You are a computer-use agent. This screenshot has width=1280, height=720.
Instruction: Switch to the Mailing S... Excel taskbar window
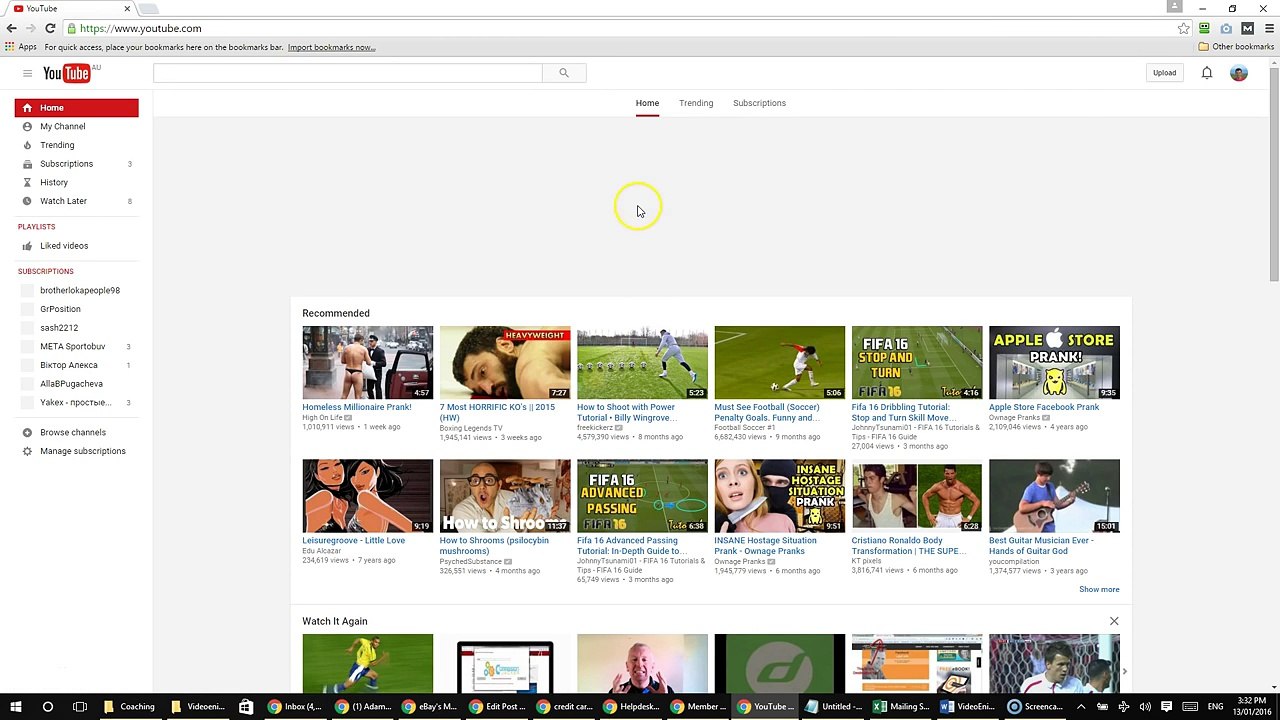[x=901, y=707]
